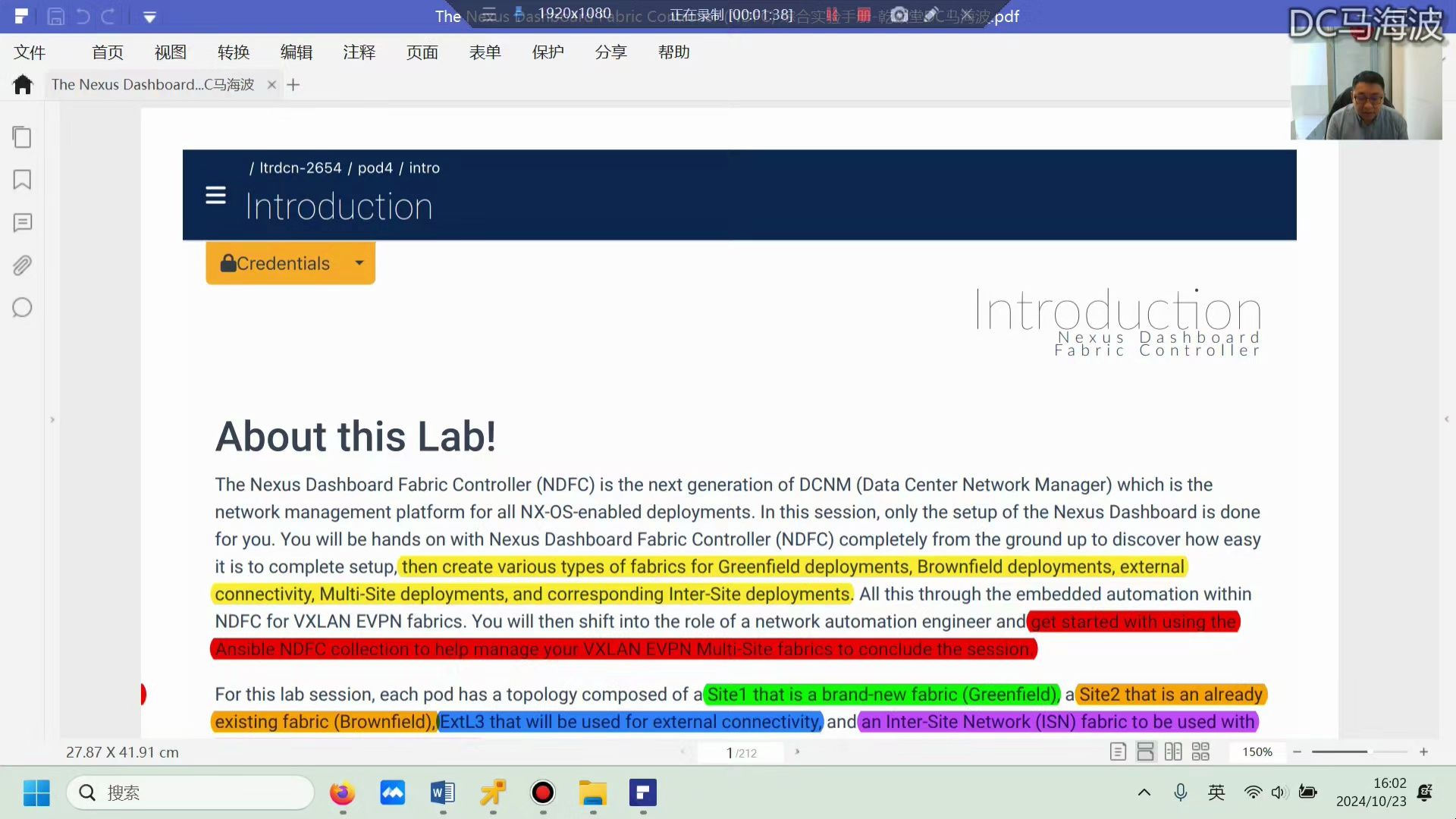This screenshot has width=1456, height=819.
Task: Click the bookmark/save icon in sidebar
Action: coord(22,180)
